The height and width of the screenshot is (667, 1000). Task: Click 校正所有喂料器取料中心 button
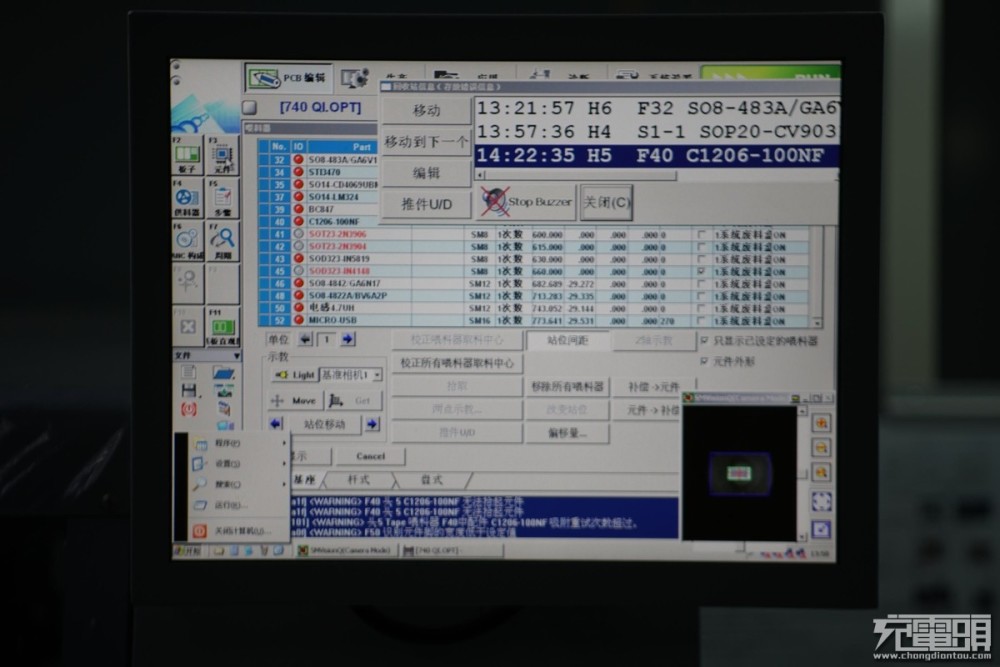(457, 363)
